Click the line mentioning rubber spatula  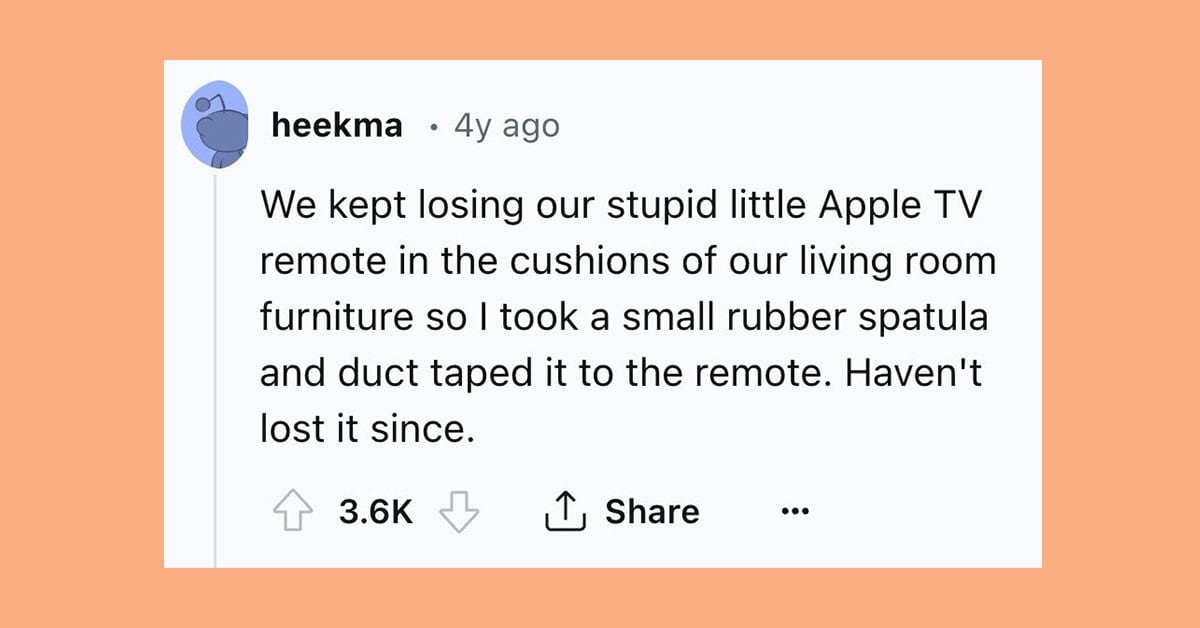[624, 318]
